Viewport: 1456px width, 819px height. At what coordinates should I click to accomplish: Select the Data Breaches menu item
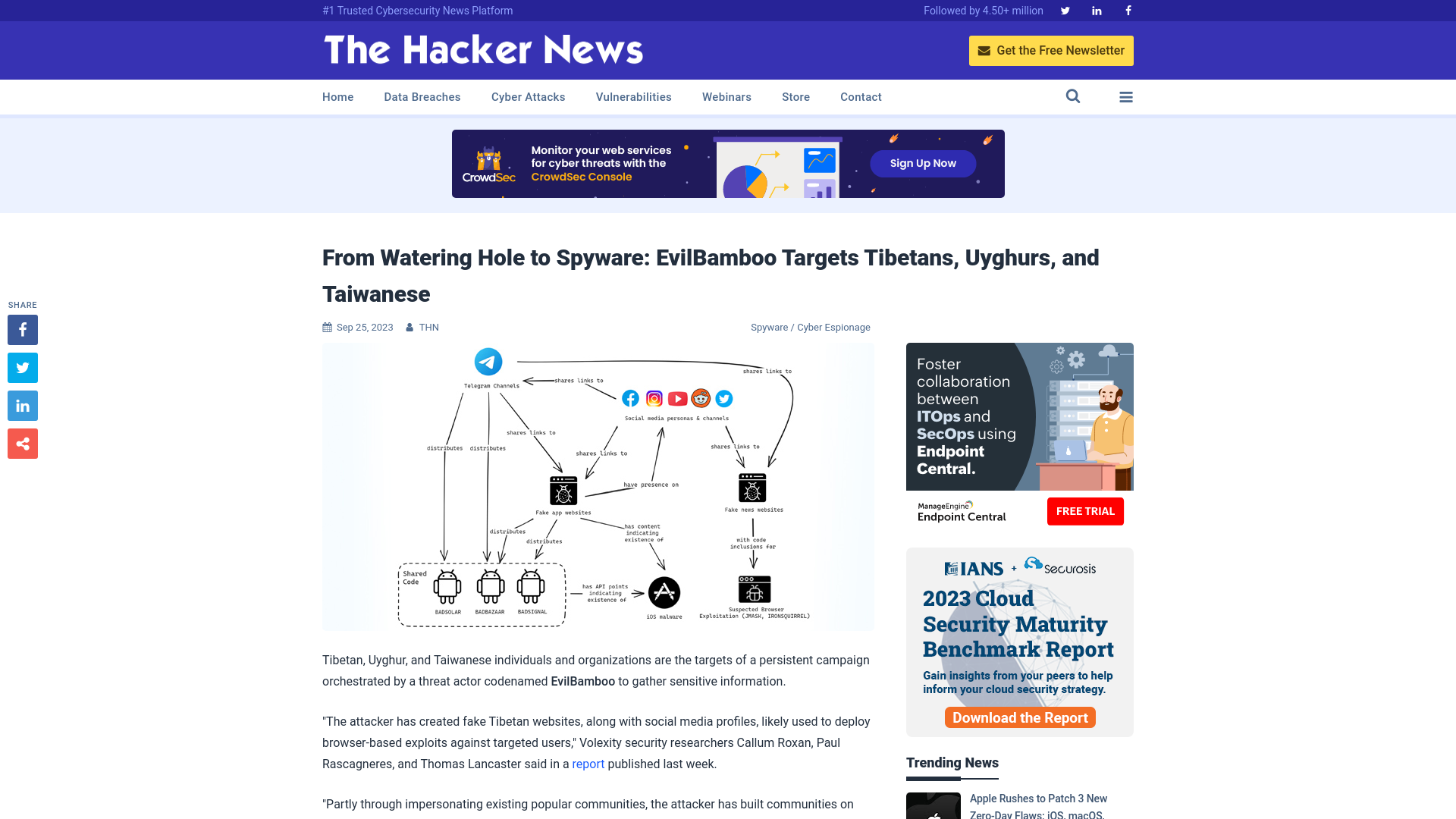[422, 97]
